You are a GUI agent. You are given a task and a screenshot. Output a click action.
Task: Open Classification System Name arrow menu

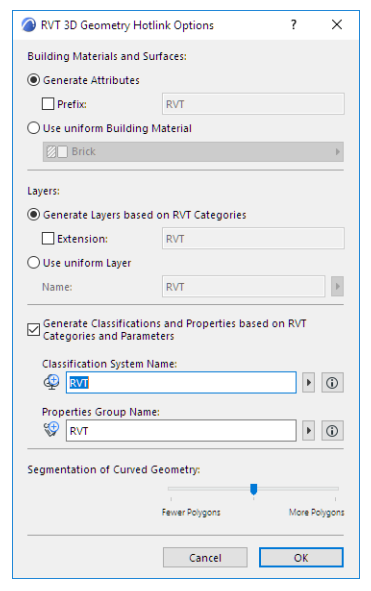click(x=308, y=383)
